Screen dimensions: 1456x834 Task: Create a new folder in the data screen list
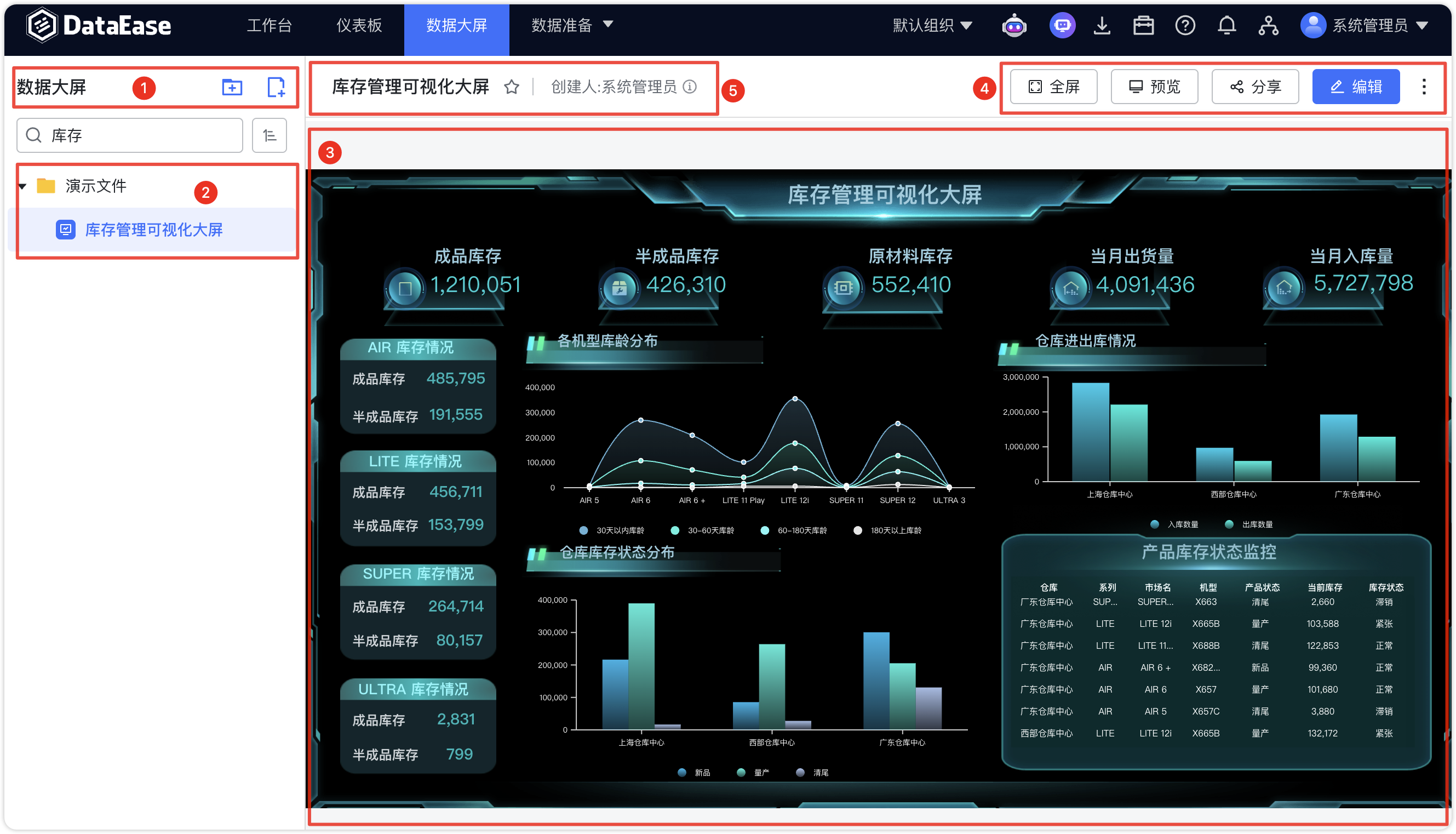pyautogui.click(x=231, y=87)
